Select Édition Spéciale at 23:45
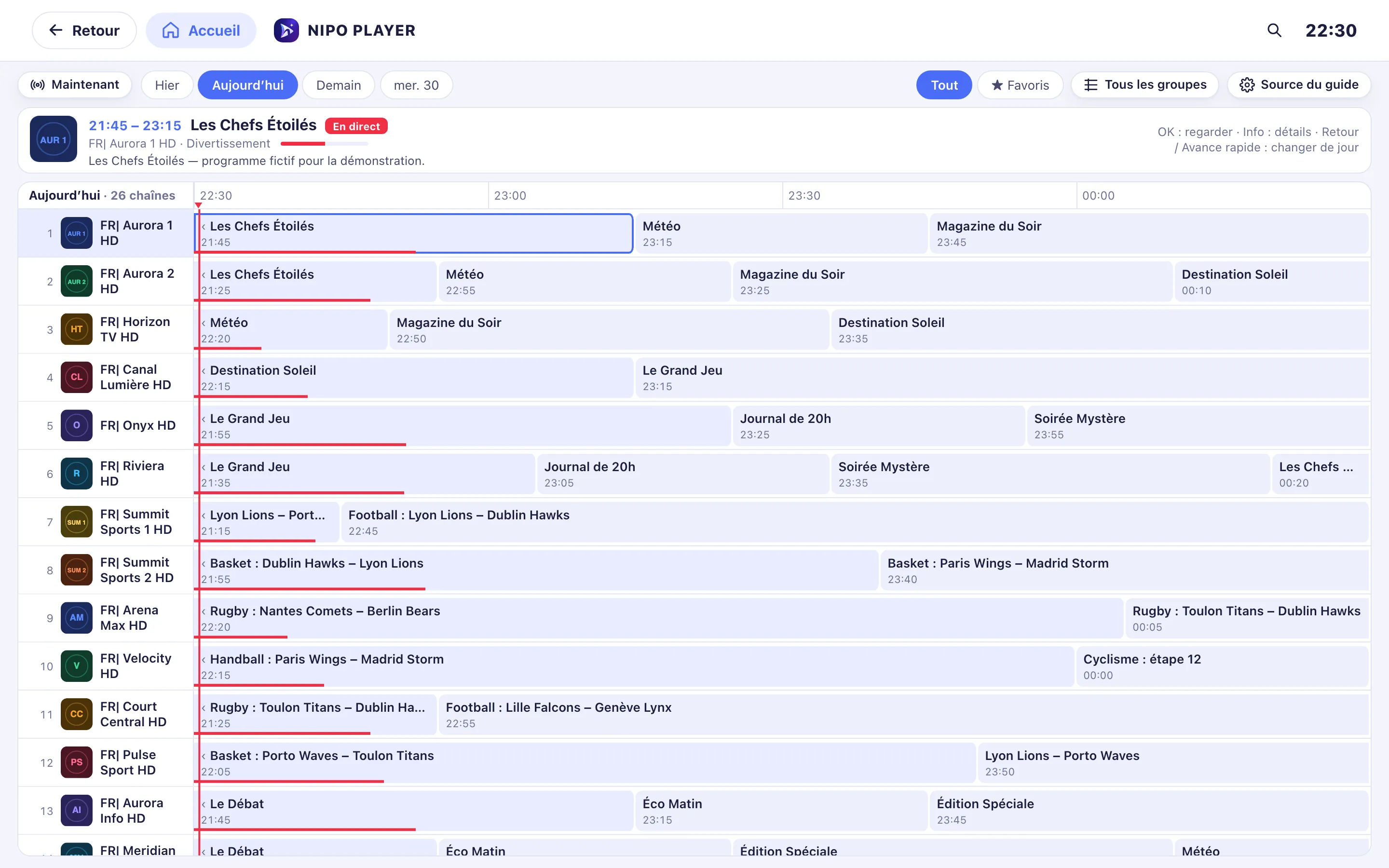 pyautogui.click(x=1150, y=811)
